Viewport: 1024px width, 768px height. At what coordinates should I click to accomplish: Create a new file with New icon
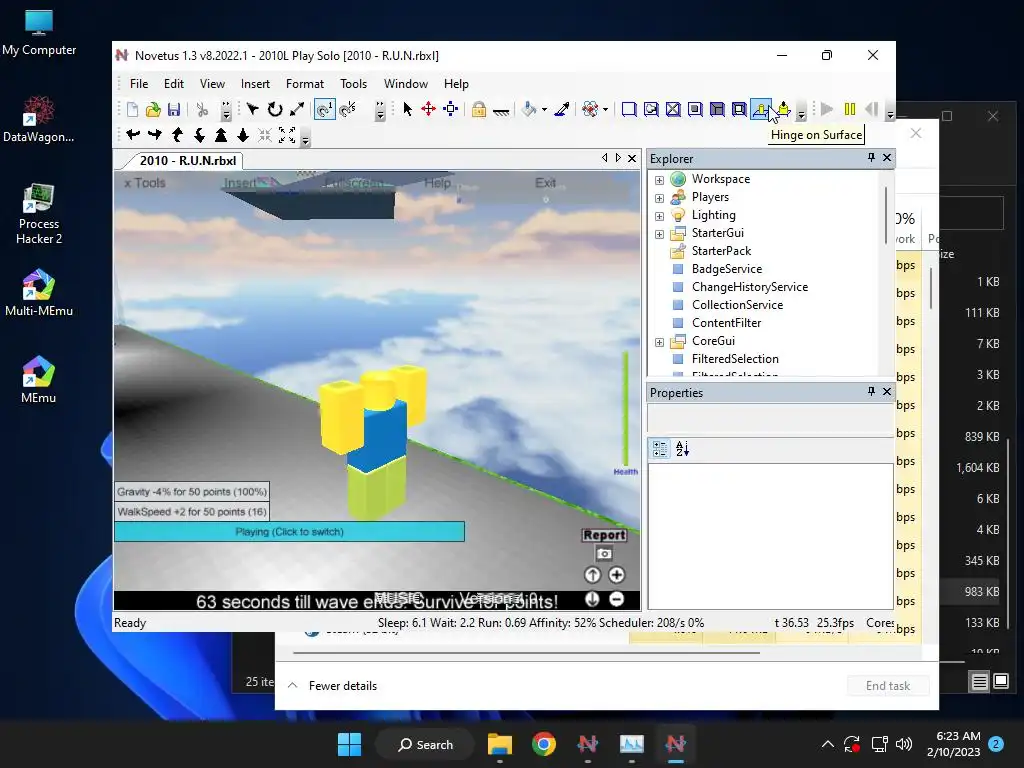[x=133, y=110]
